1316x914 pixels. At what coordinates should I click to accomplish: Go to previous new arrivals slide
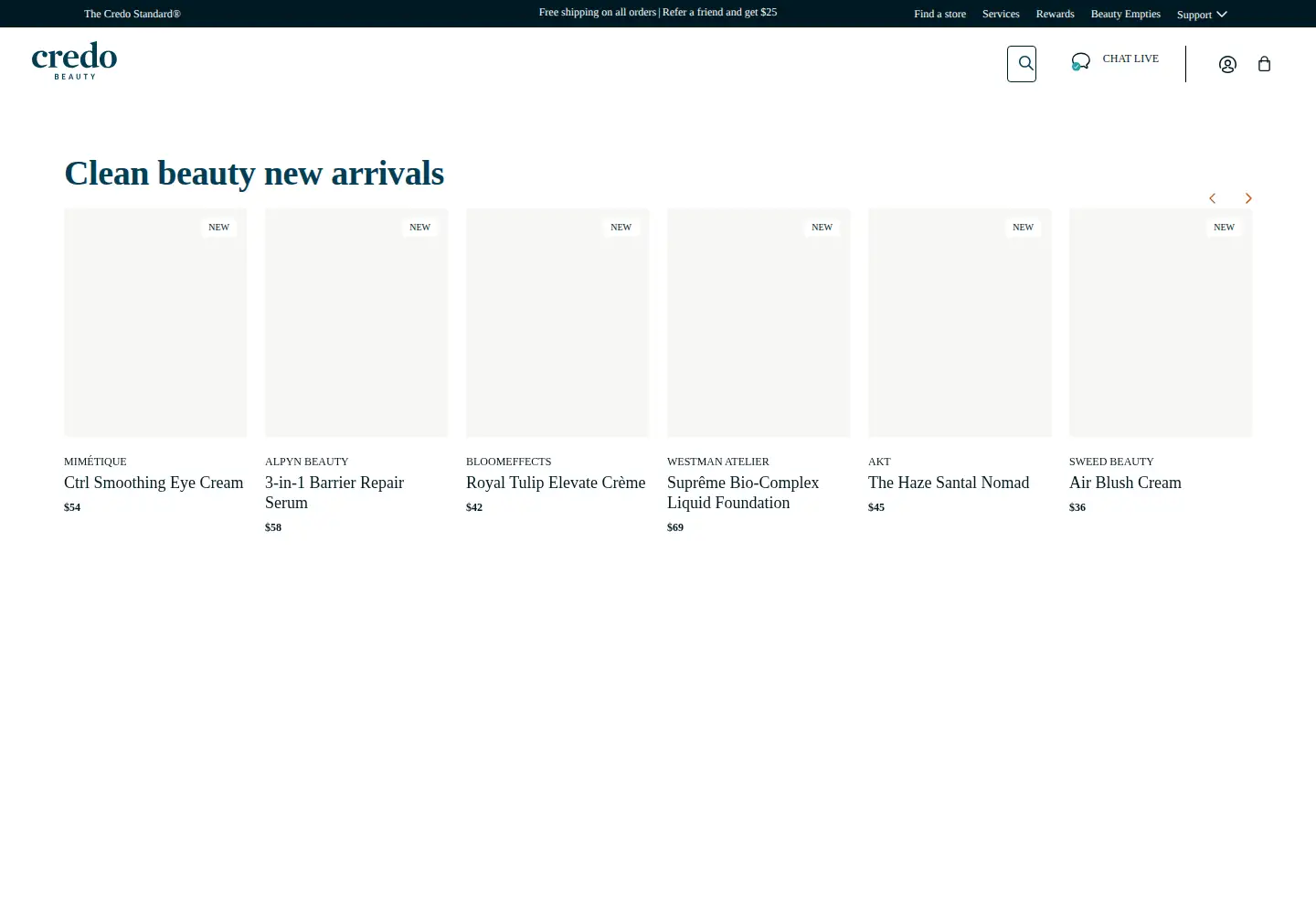point(1212,198)
